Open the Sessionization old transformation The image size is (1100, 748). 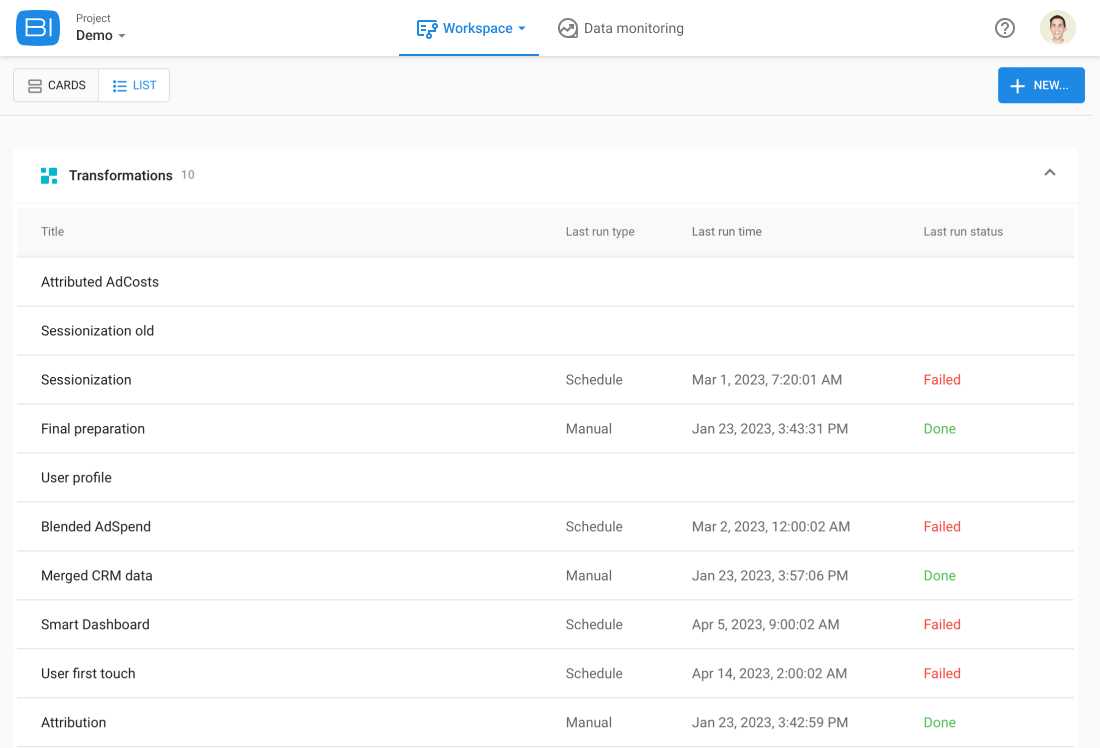pos(98,331)
